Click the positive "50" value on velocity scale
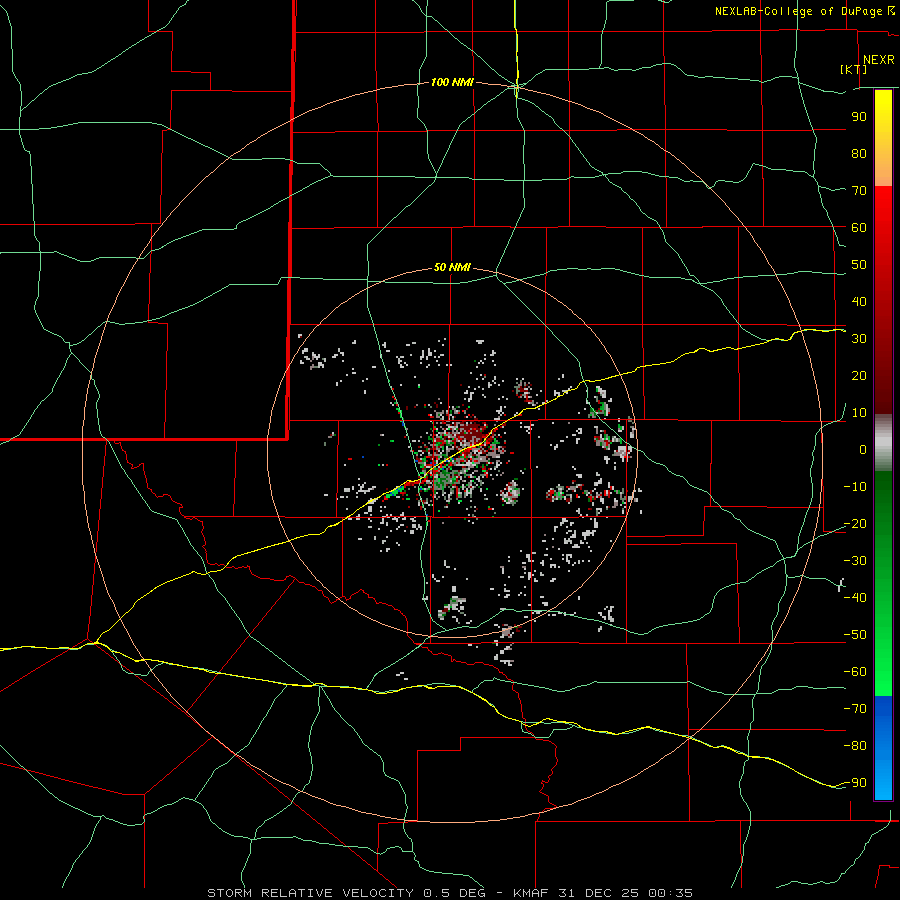The width and height of the screenshot is (900, 900). click(x=859, y=265)
